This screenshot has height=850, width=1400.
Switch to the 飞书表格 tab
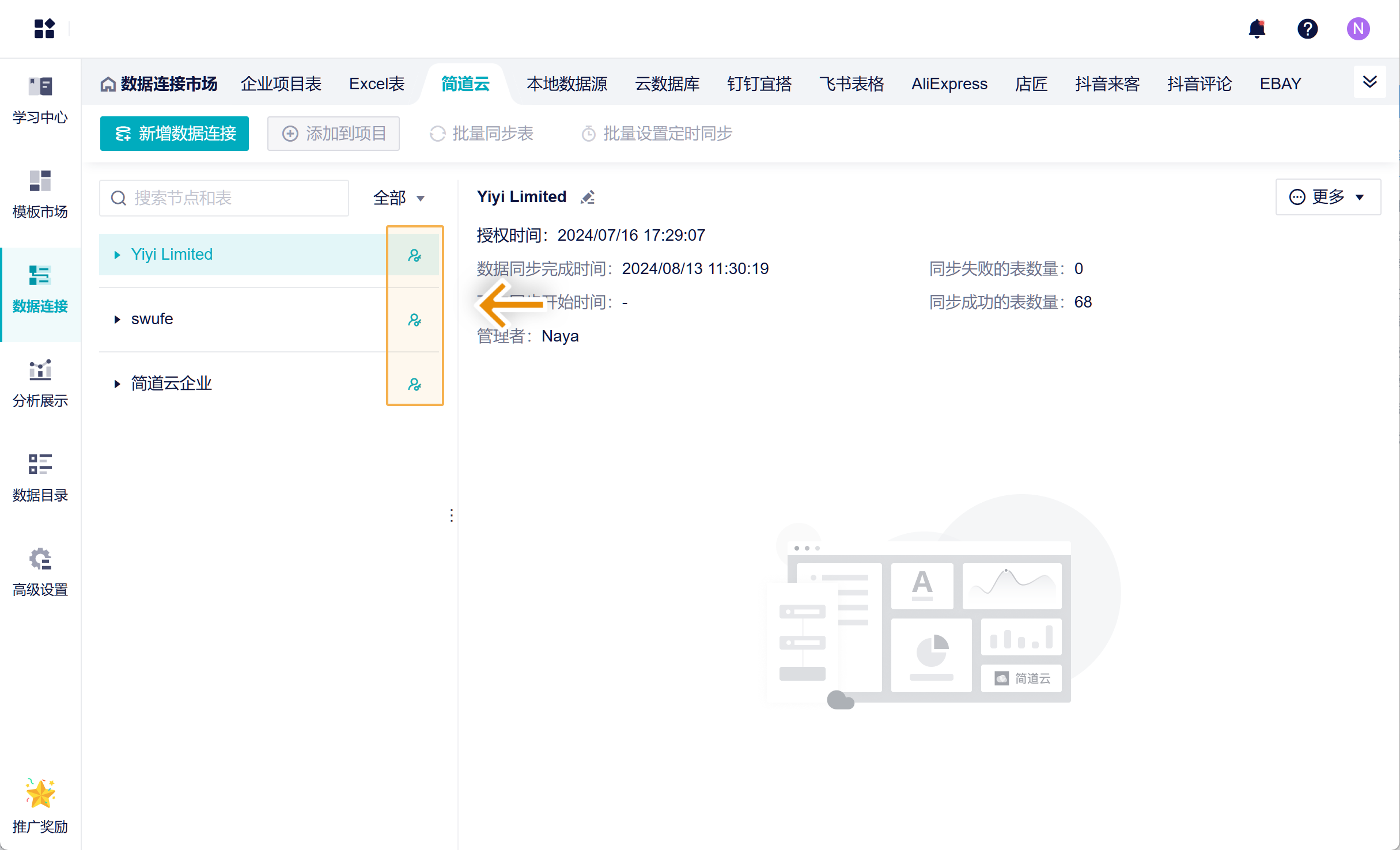coord(852,84)
